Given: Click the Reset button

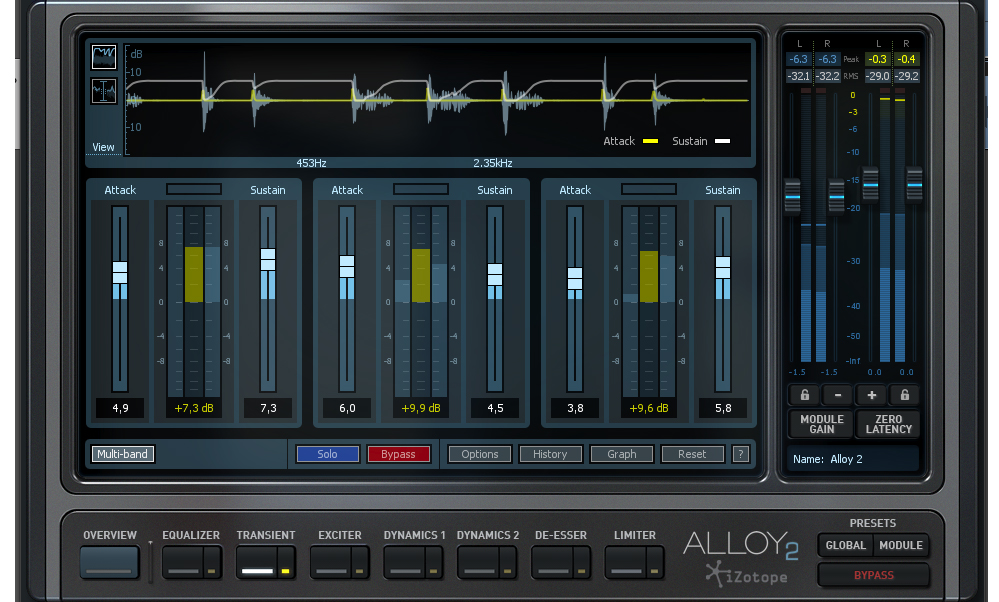Looking at the screenshot, I should [x=692, y=454].
